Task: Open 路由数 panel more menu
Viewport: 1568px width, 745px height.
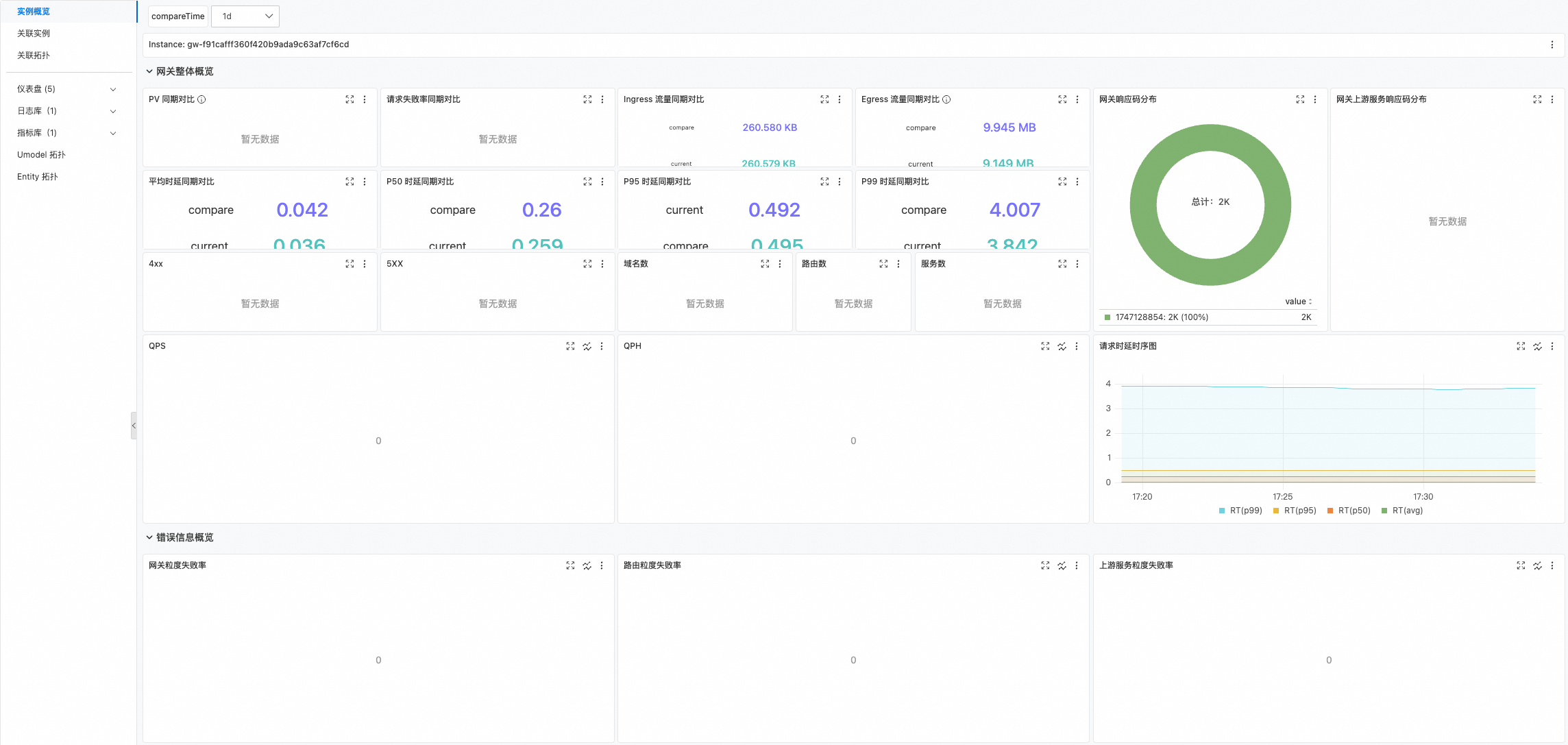Action: (898, 264)
